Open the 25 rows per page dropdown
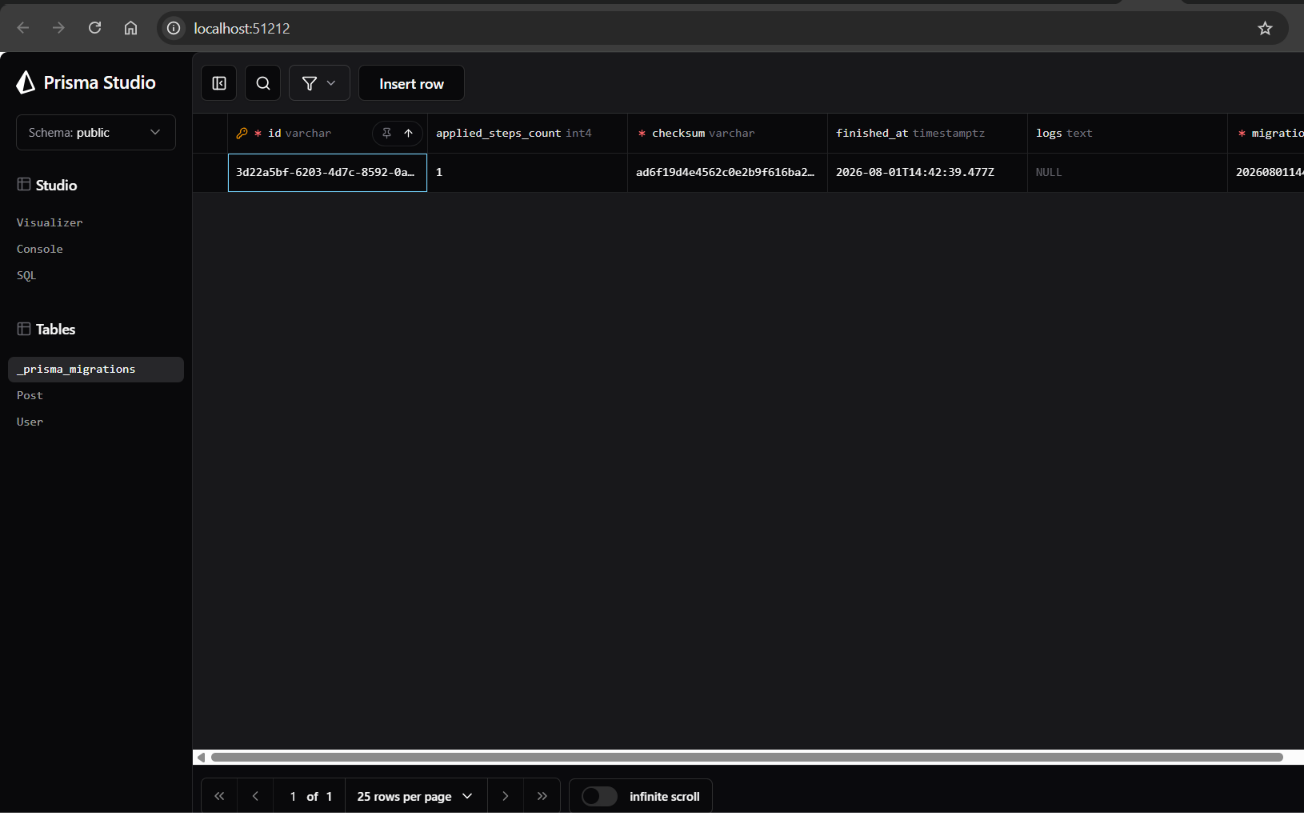The image size is (1304, 813). pyautogui.click(x=416, y=796)
